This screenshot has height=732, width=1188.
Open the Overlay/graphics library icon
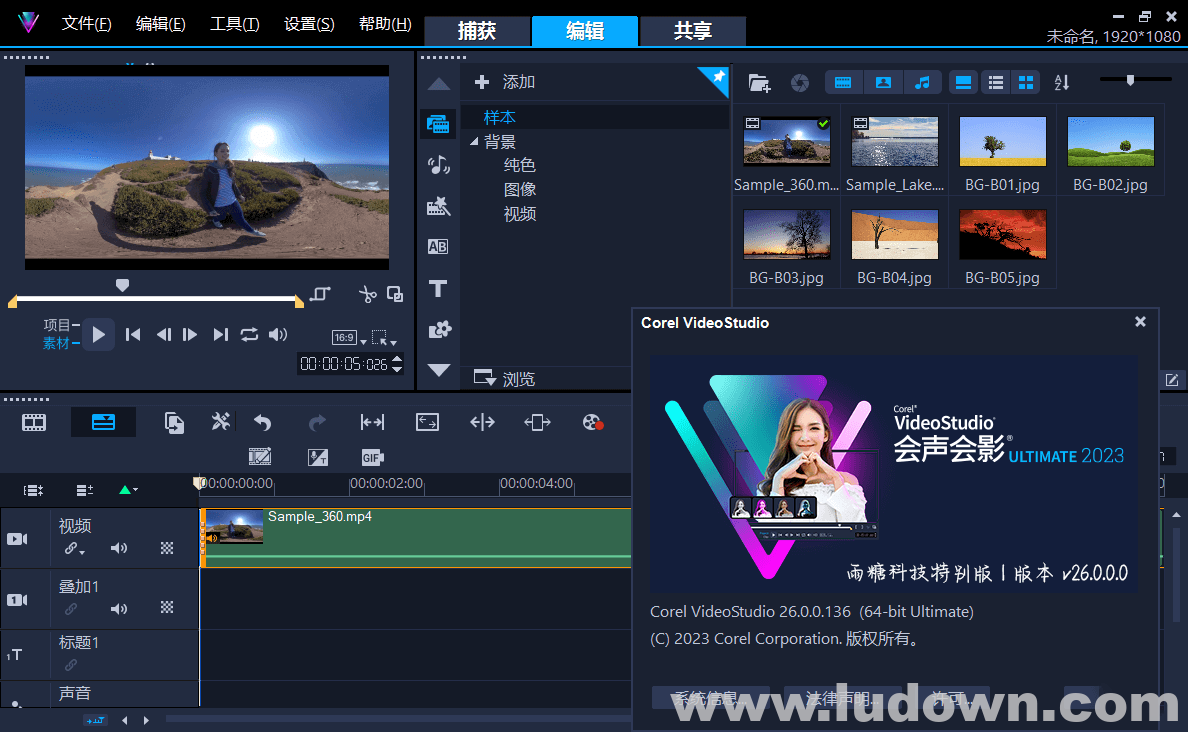click(439, 330)
